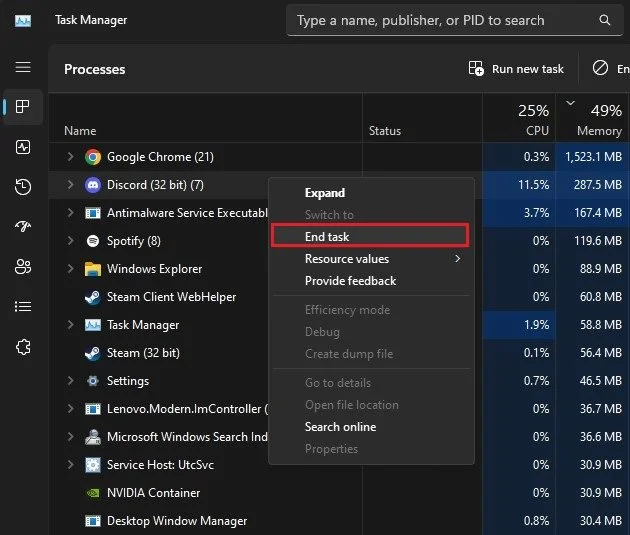
Task: Click the Windows Explorer folder icon
Action: [93, 269]
